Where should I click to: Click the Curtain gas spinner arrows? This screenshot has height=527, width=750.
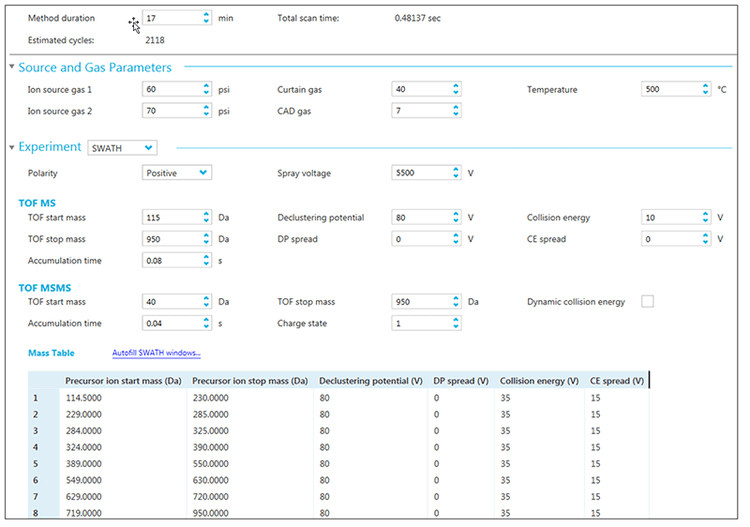(x=455, y=89)
